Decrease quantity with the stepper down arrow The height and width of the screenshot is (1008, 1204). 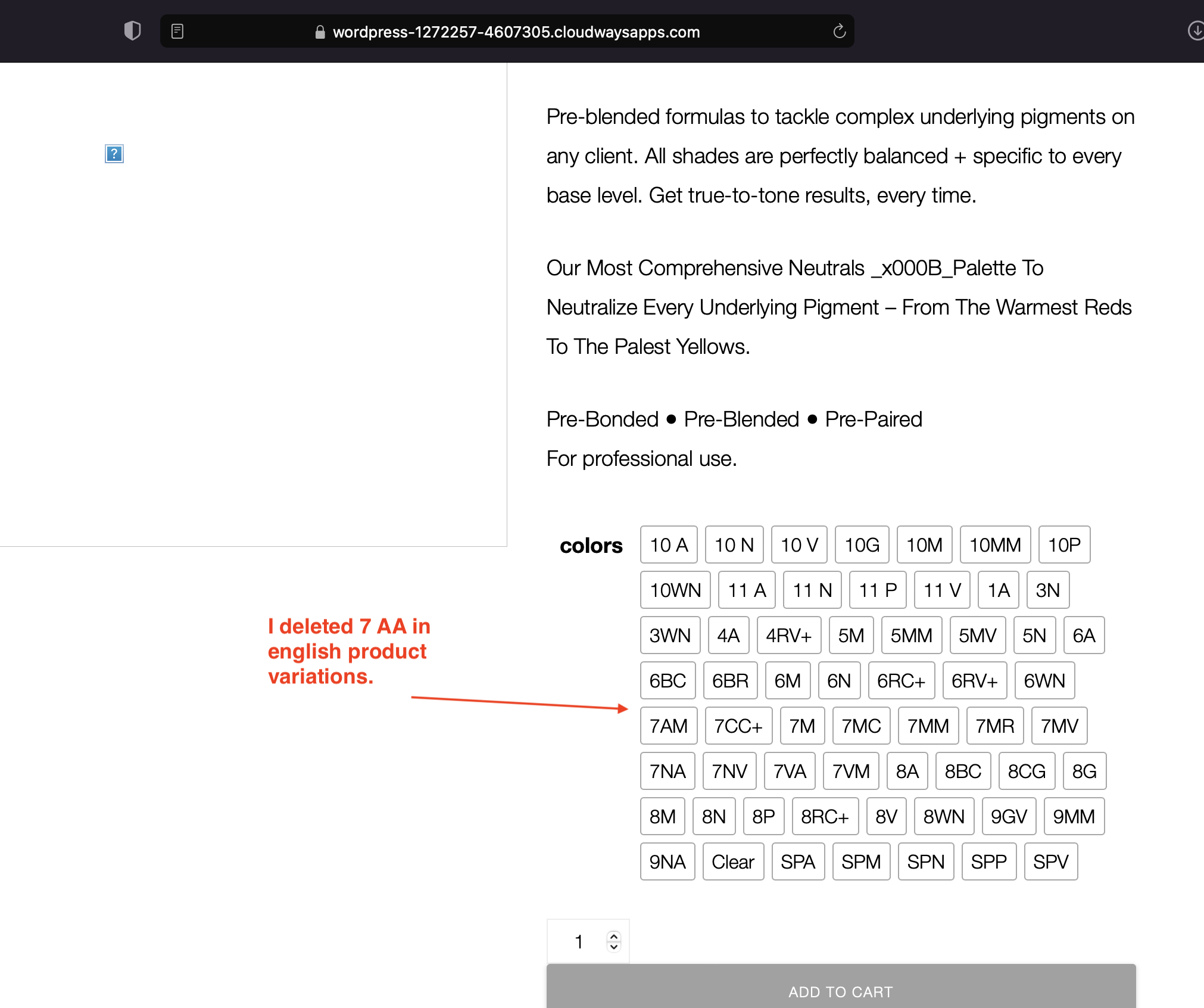click(x=614, y=947)
